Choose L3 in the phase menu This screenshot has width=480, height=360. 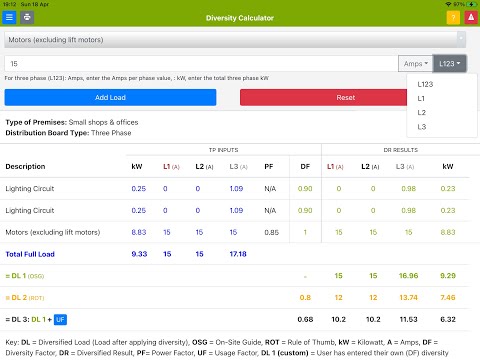[x=422, y=127]
